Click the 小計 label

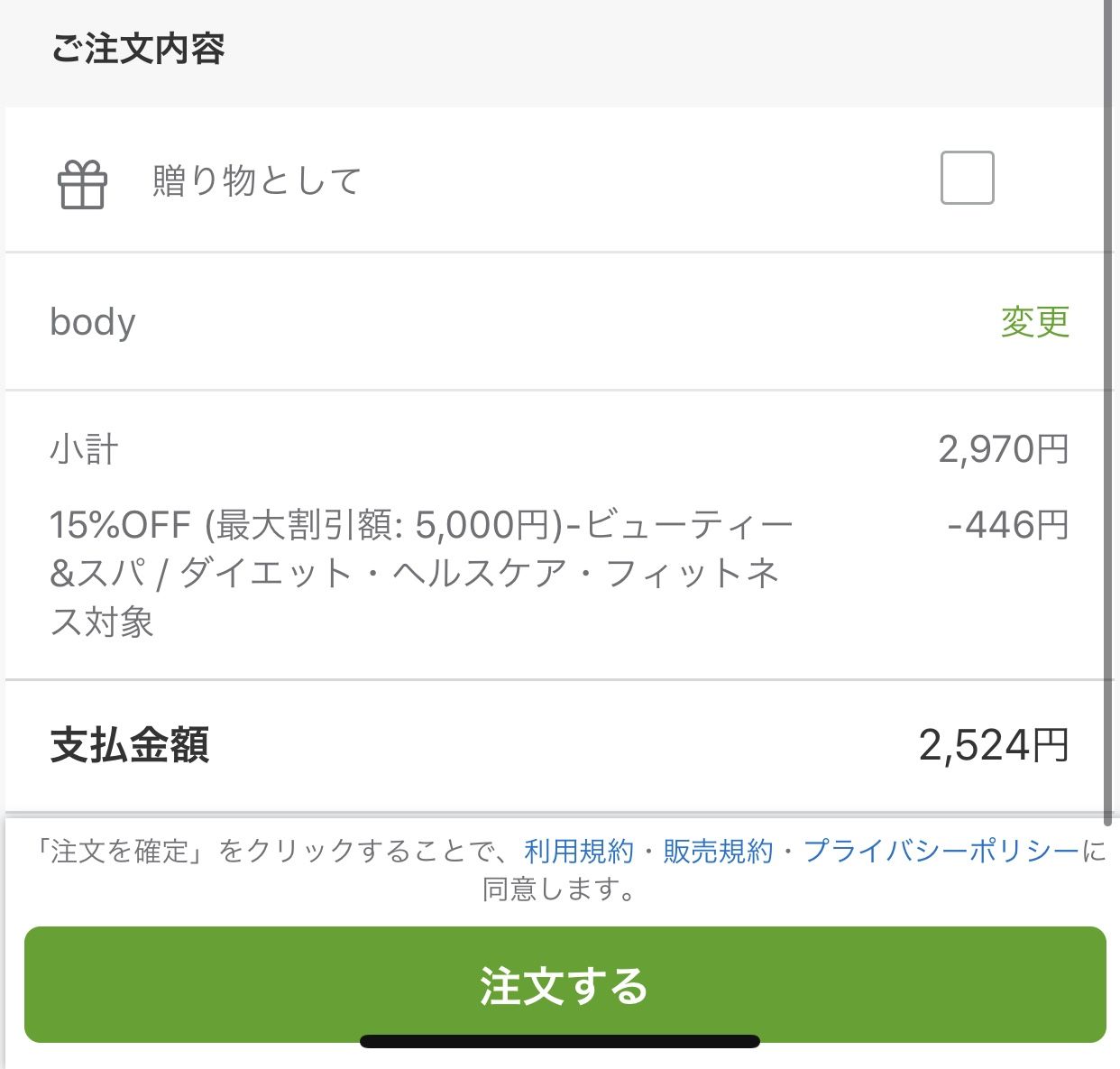click(x=84, y=449)
